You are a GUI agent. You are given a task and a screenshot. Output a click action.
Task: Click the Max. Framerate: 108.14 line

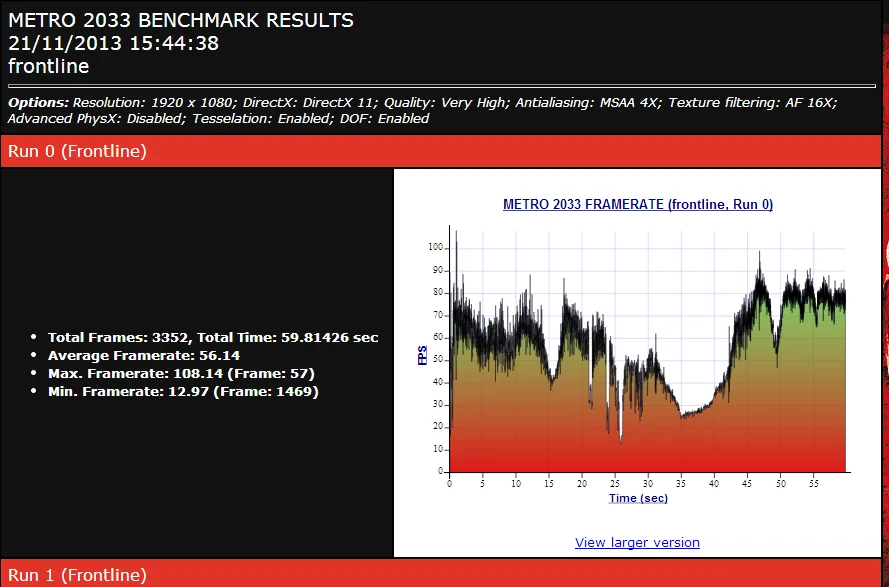[x=181, y=374]
